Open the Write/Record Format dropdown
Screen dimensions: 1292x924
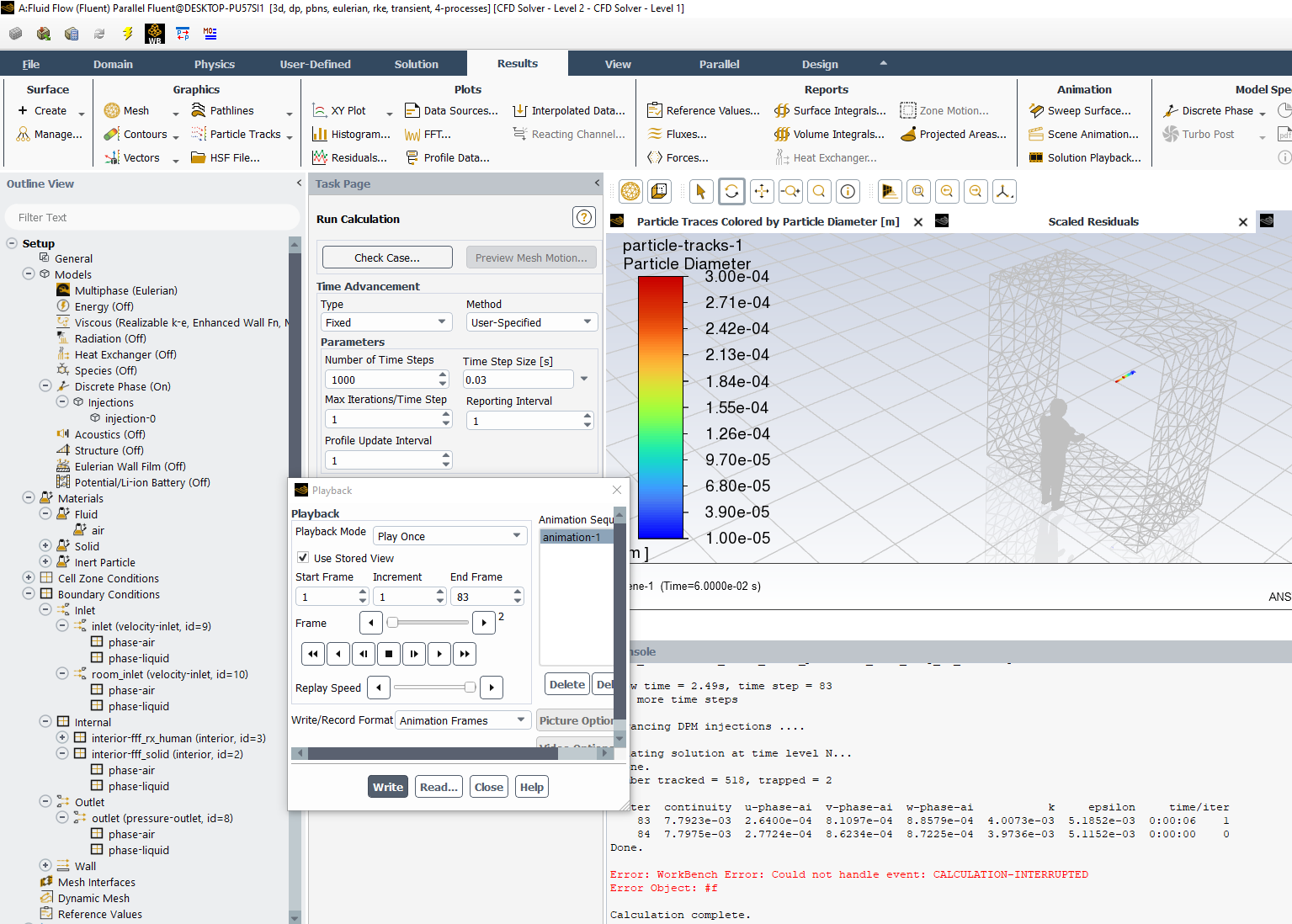coord(463,720)
